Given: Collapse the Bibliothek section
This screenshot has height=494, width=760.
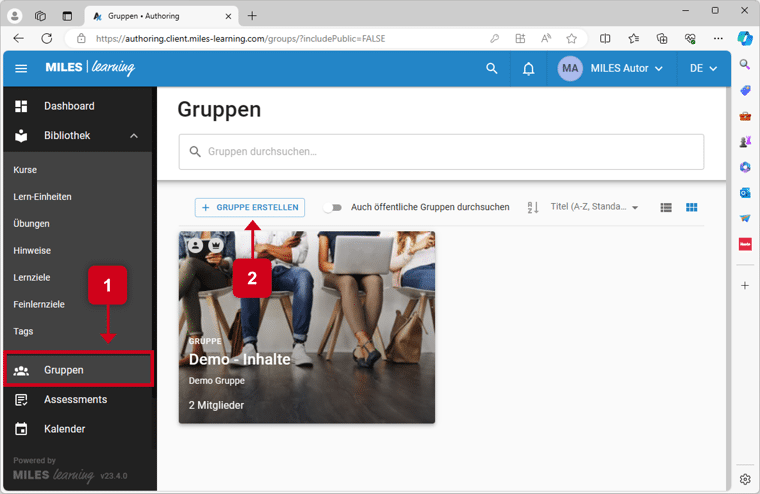Looking at the screenshot, I should pos(134,136).
